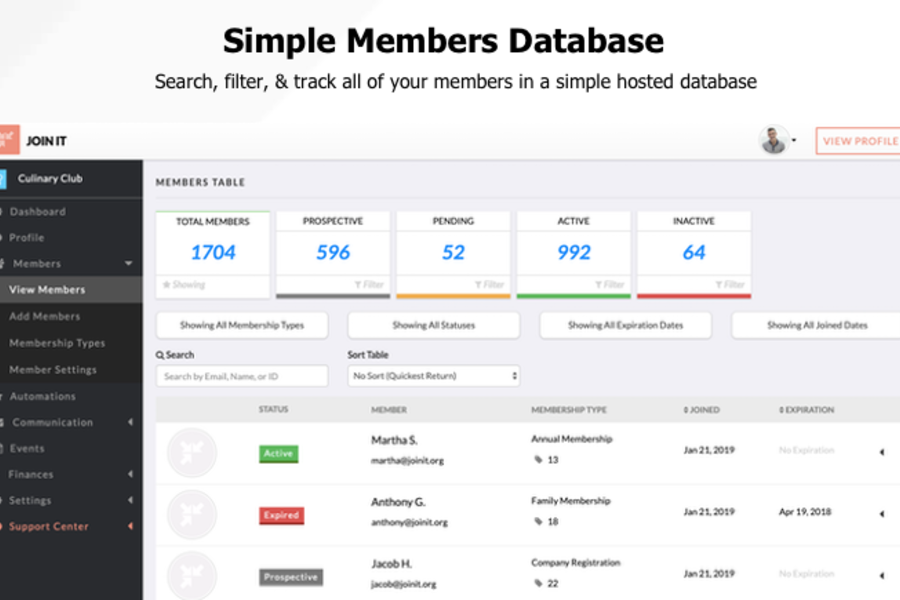The width and height of the screenshot is (900, 600).
Task: Click Anthony G. Expired status badge
Action: (x=281, y=515)
